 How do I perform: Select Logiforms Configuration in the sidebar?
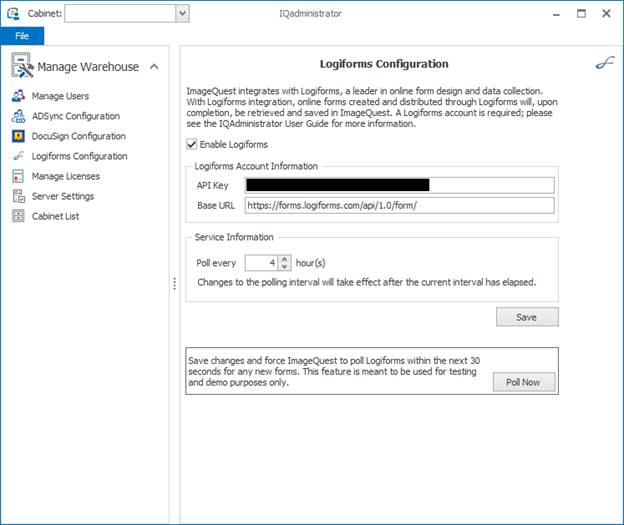pos(80,156)
